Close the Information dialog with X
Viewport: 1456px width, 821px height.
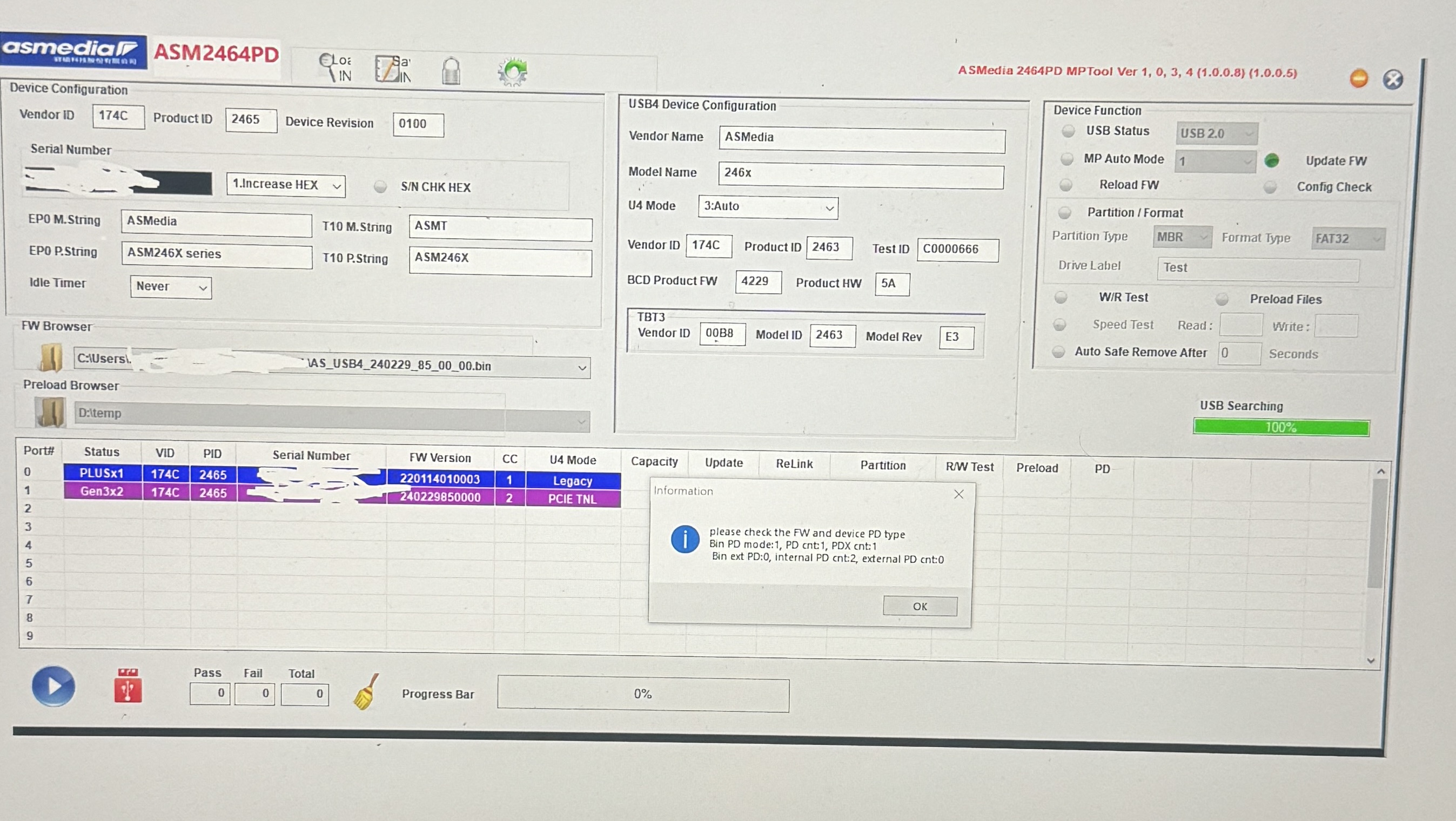958,494
